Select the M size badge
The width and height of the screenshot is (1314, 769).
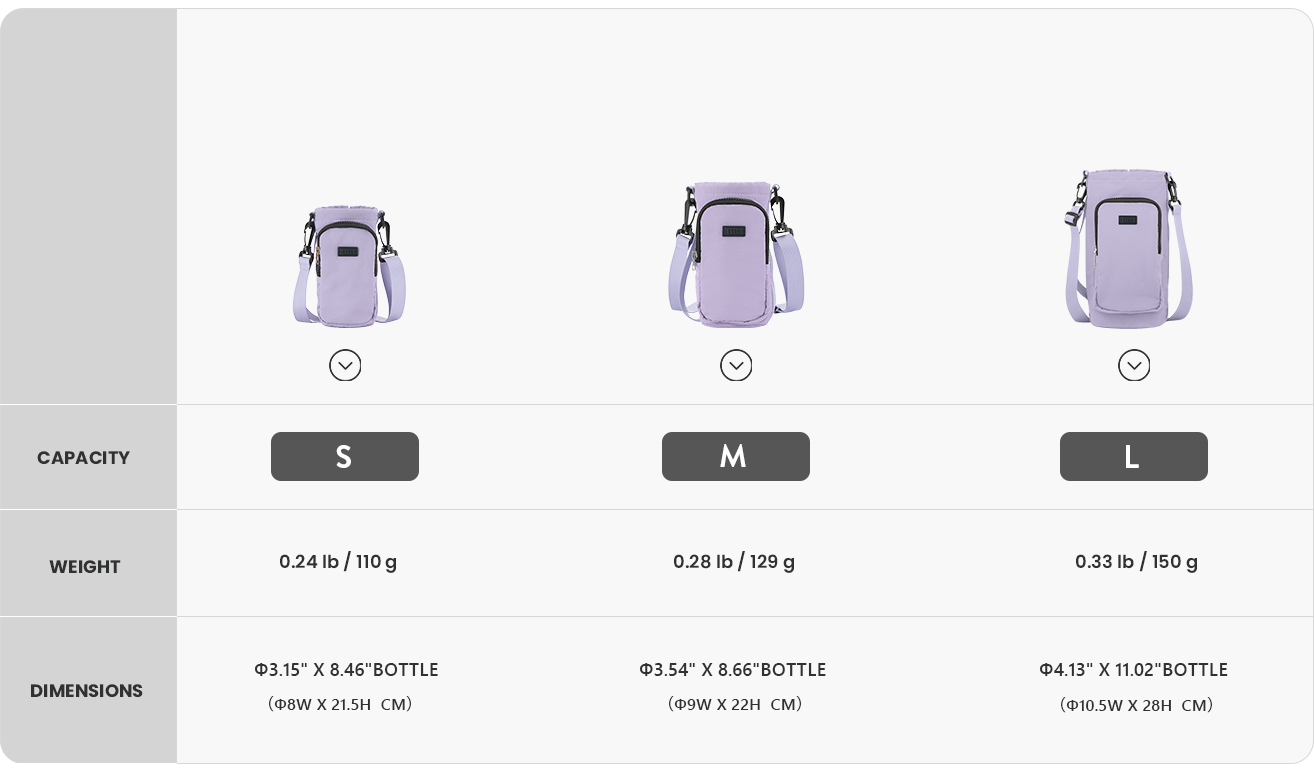pyautogui.click(x=736, y=456)
